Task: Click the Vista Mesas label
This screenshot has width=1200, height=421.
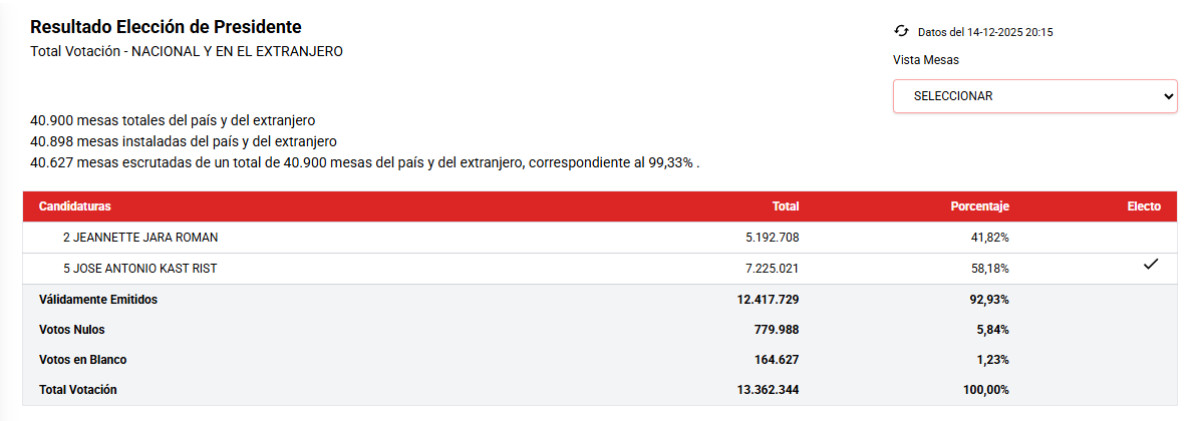Action: click(x=926, y=60)
